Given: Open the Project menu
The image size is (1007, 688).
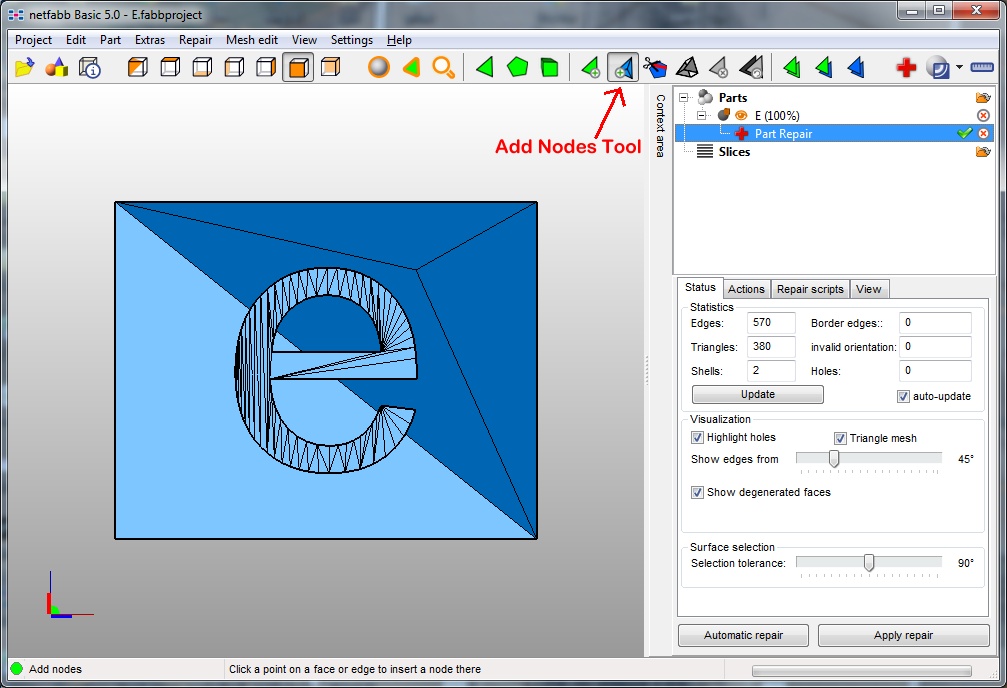Looking at the screenshot, I should [x=33, y=40].
